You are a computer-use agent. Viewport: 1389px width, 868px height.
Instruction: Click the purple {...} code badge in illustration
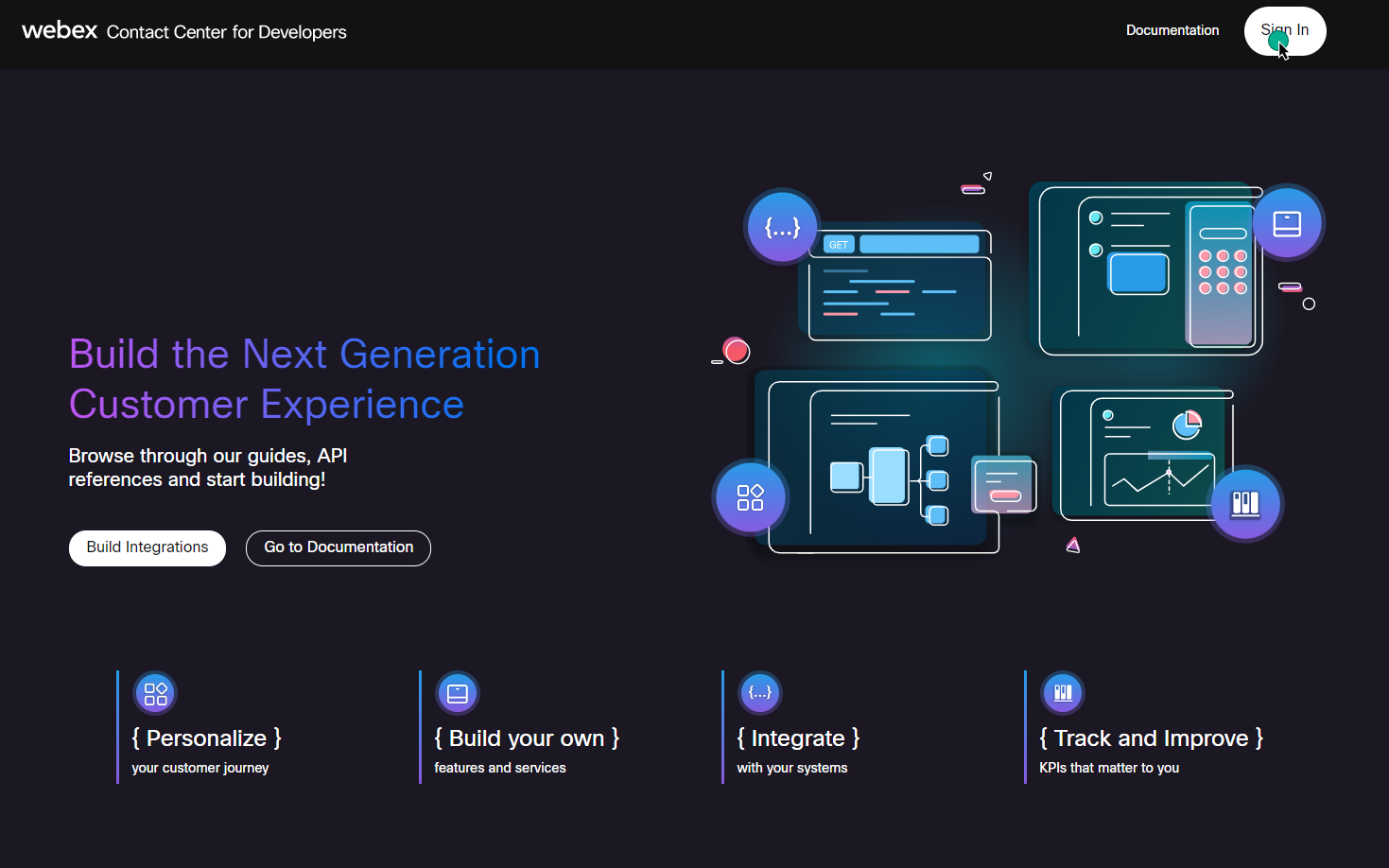(781, 227)
